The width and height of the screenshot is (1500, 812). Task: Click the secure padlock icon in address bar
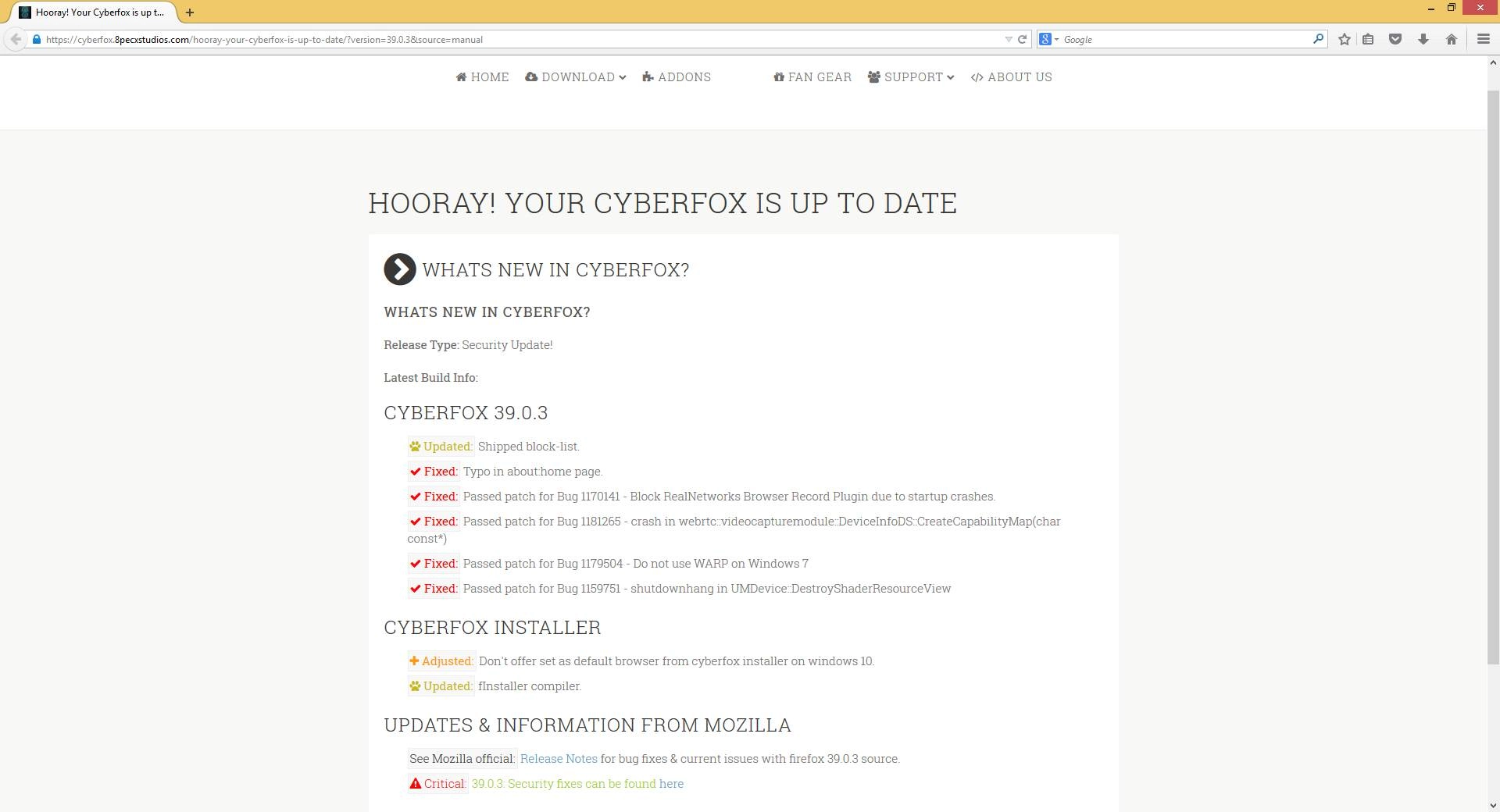coord(36,39)
